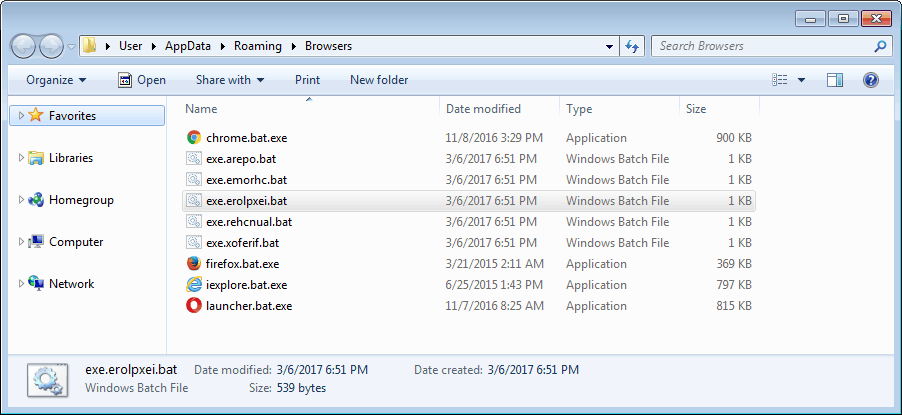The height and width of the screenshot is (415, 902).
Task: Show the preview pane icon
Action: (835, 80)
